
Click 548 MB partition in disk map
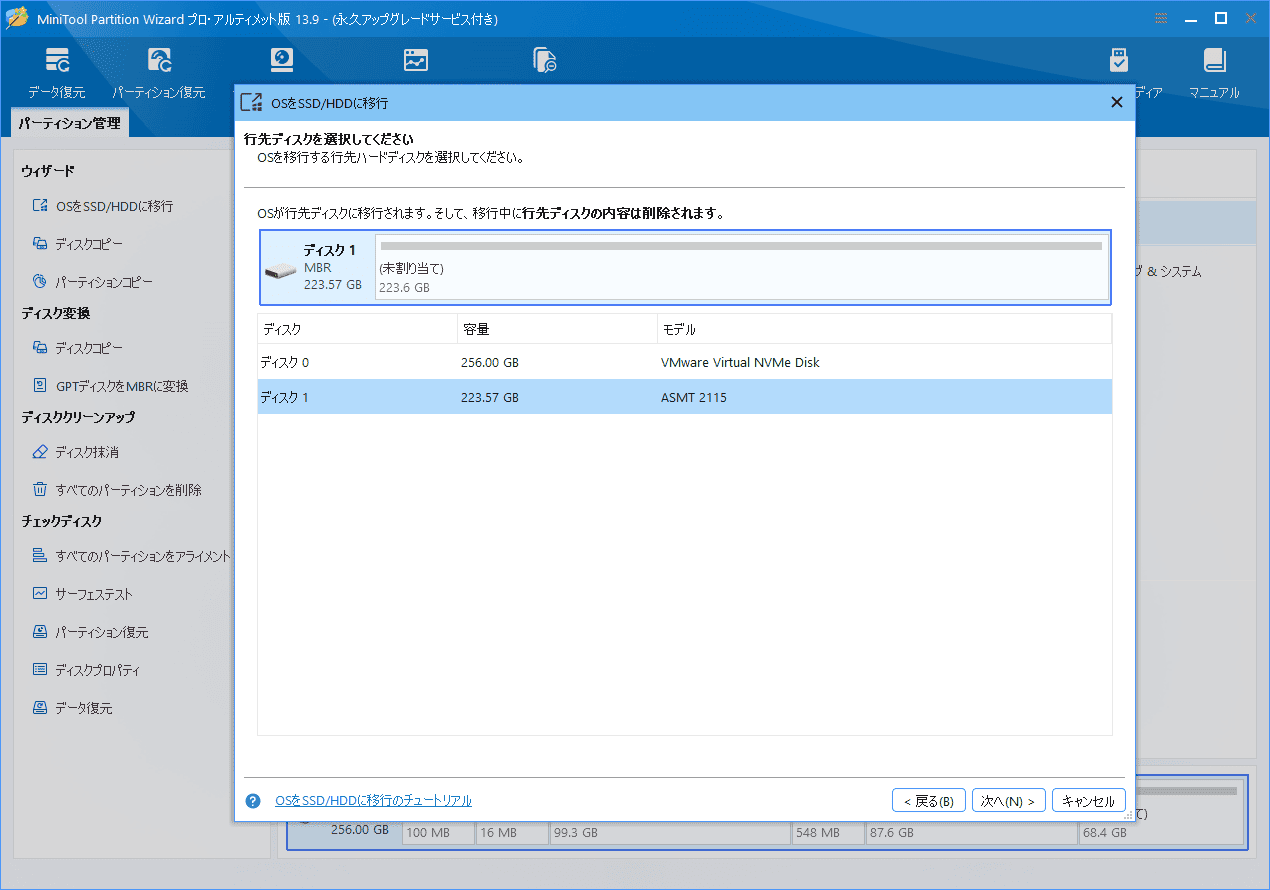coord(827,832)
